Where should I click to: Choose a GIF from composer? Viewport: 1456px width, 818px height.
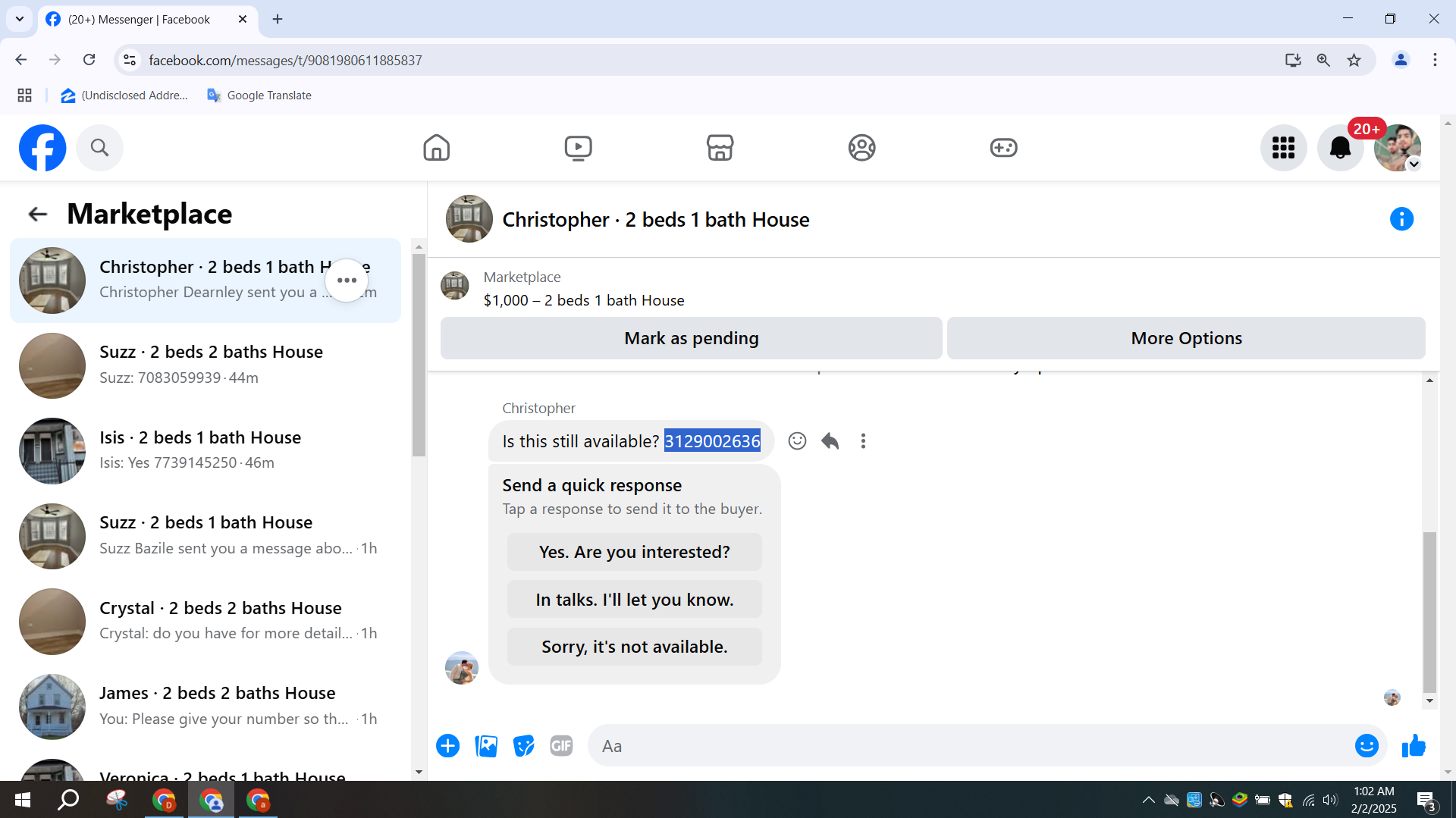(x=561, y=746)
